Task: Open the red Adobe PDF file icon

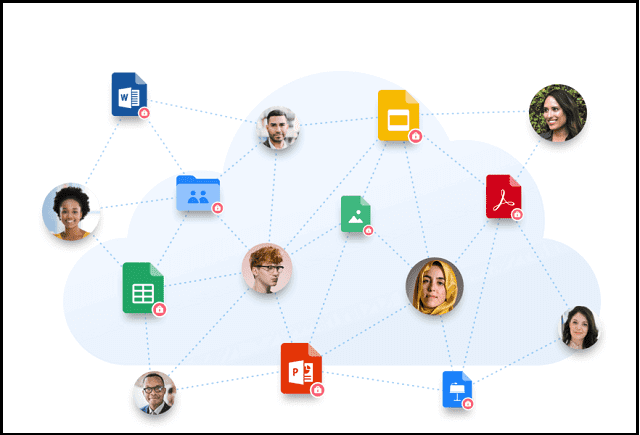Action: 503,196
